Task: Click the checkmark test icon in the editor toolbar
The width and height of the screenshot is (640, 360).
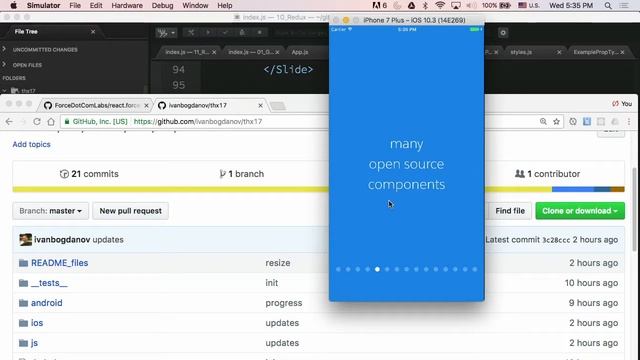Action: [225, 33]
